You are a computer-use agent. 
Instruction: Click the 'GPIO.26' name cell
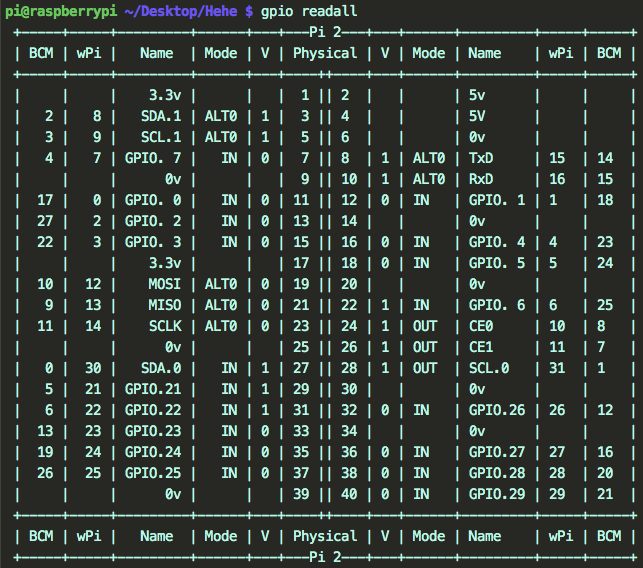[497, 410]
